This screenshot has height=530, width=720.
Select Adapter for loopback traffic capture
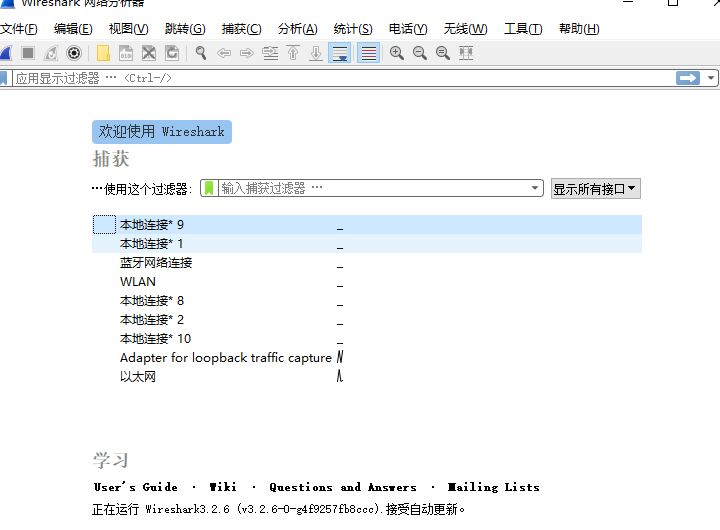tap(367, 358)
